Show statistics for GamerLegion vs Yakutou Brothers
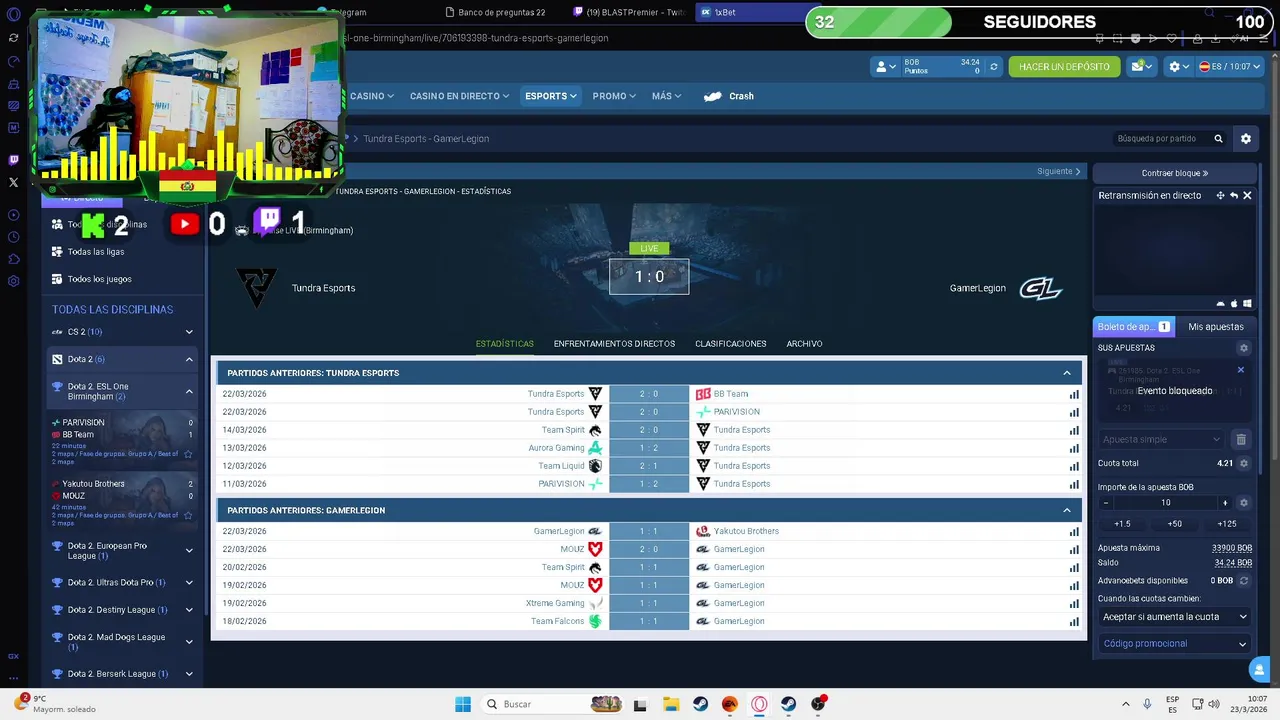Viewport: 1280px width, 720px height. [1074, 532]
